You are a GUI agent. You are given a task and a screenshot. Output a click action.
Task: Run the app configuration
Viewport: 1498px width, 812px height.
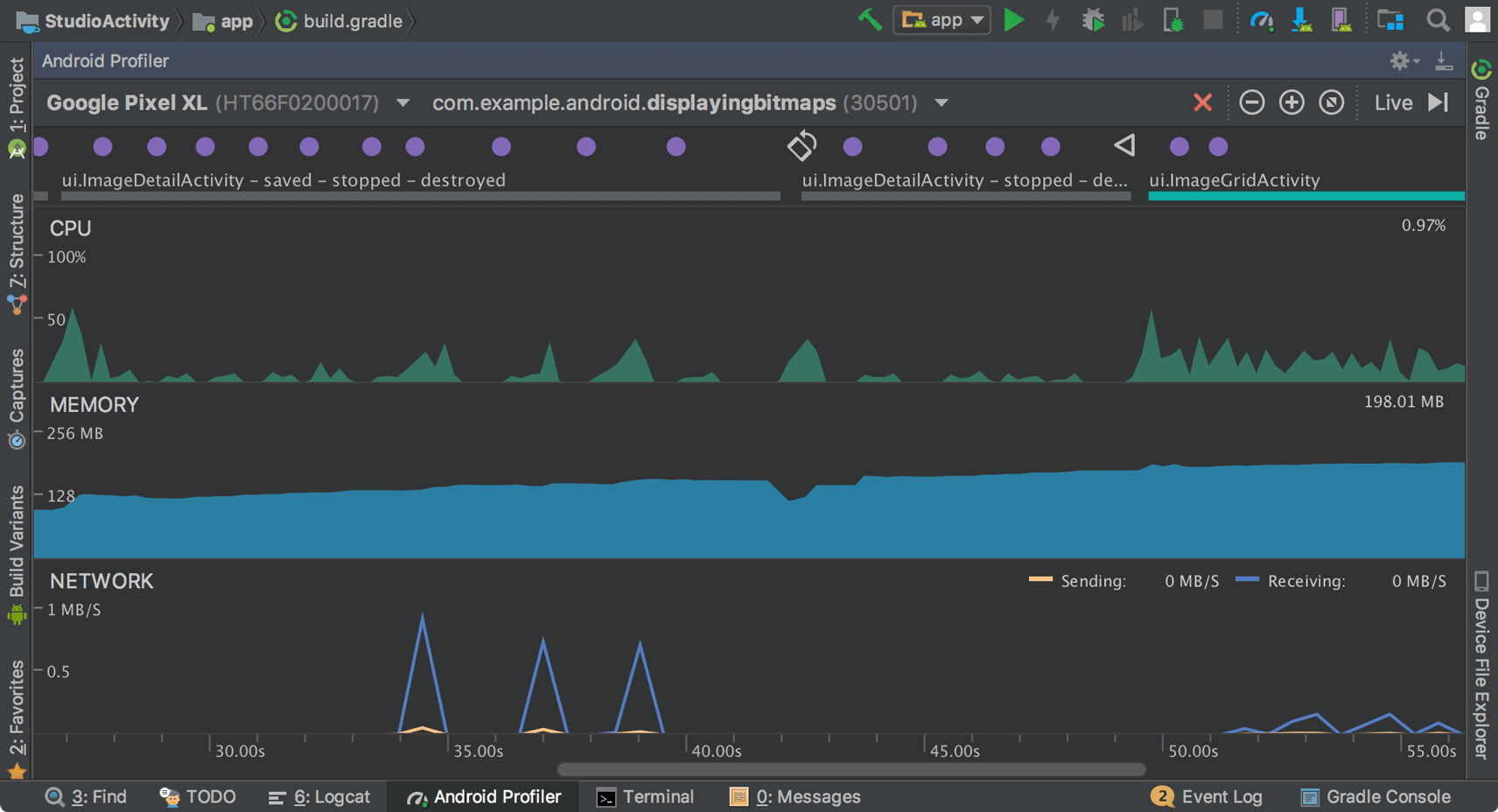pyautogui.click(x=1015, y=19)
